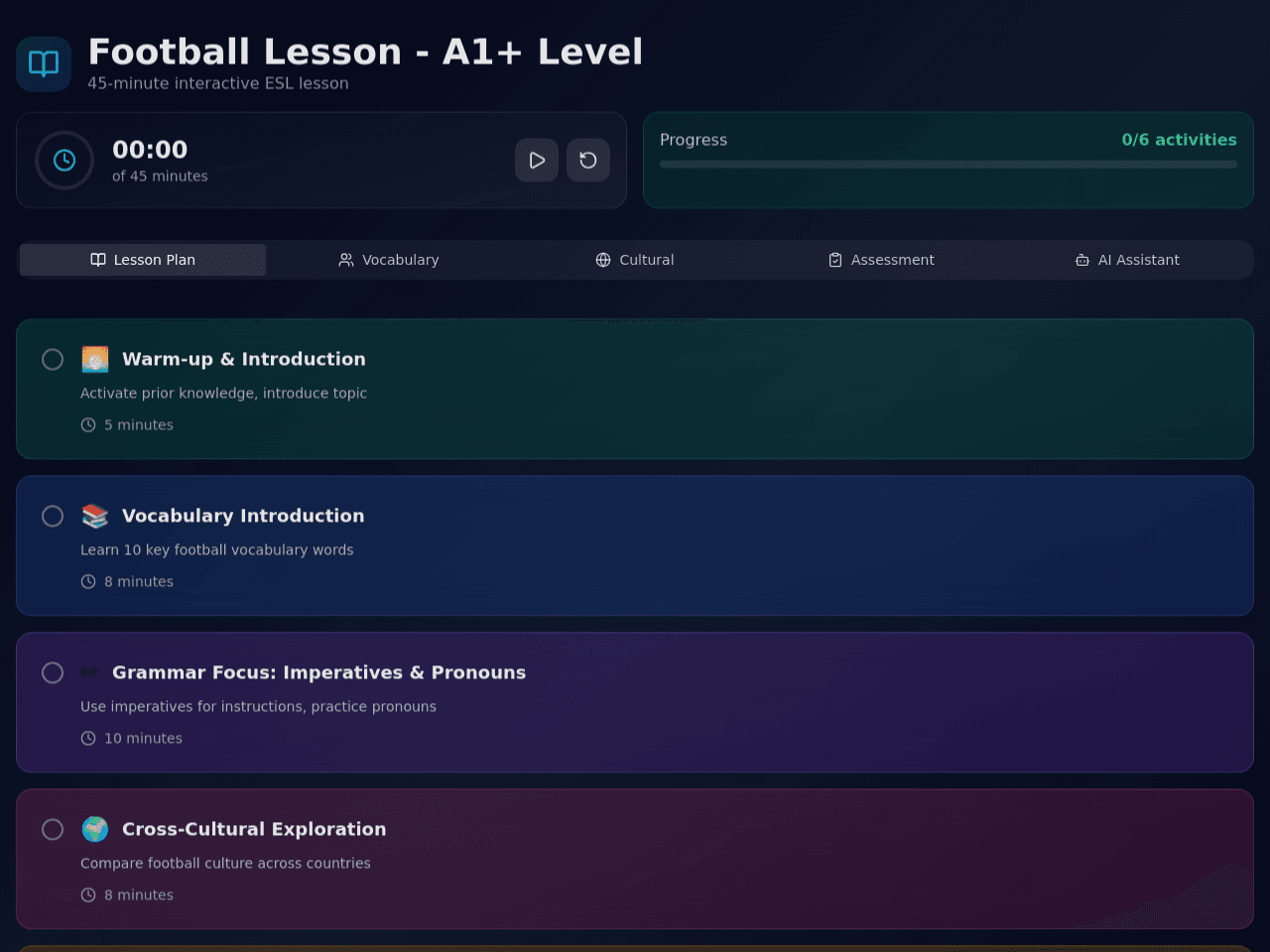Click the Football Lesson - A1+ Level heading
Viewport: 1270px width, 952px height.
click(365, 52)
